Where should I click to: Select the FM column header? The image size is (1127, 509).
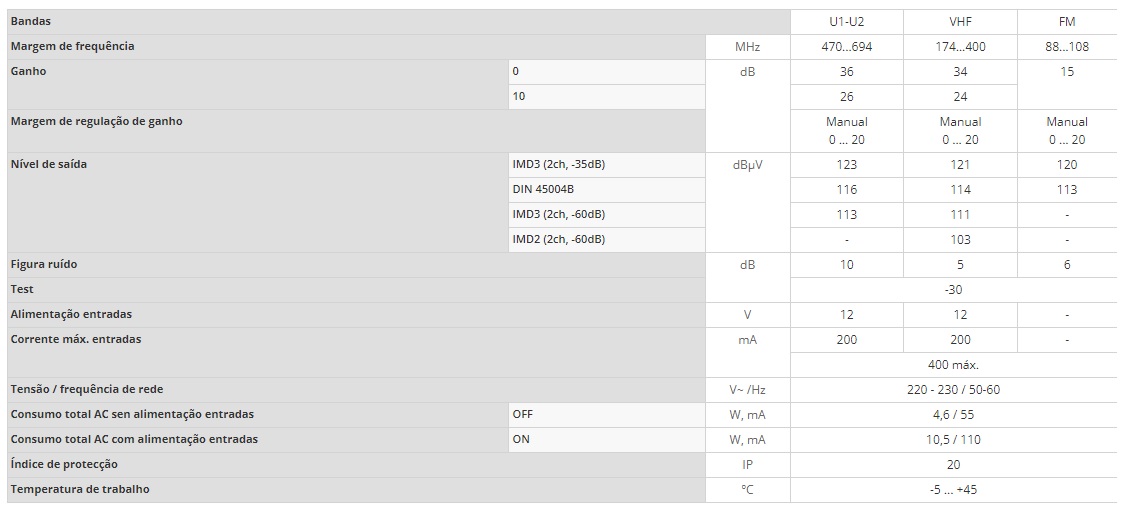tap(1067, 22)
